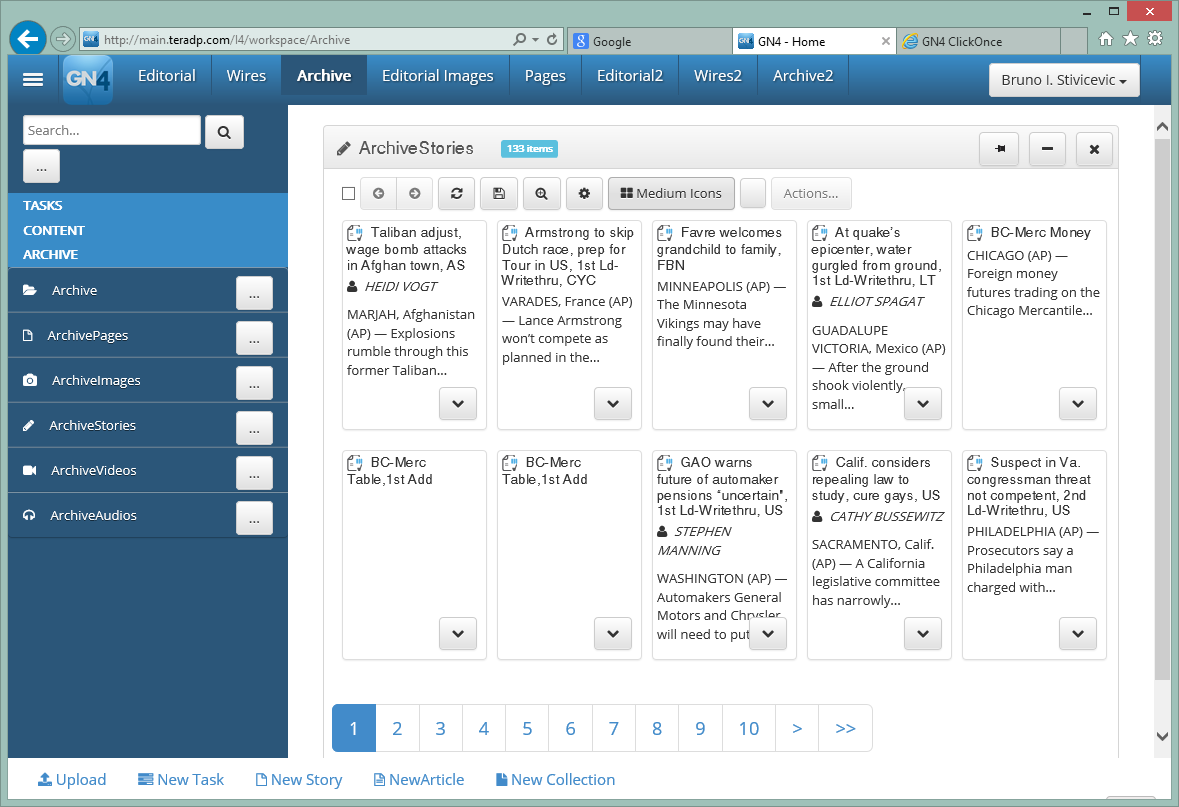Image resolution: width=1179 pixels, height=807 pixels.
Task: Minimize the ArchiveStories panel
Action: [1047, 149]
